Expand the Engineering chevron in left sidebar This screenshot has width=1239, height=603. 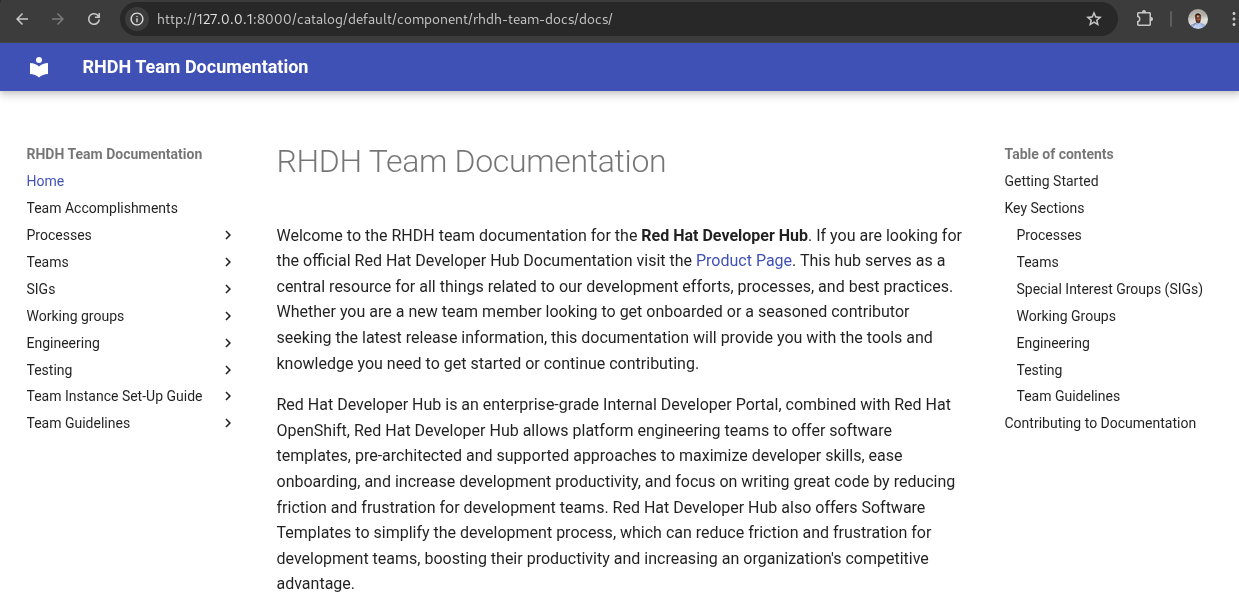click(x=228, y=343)
